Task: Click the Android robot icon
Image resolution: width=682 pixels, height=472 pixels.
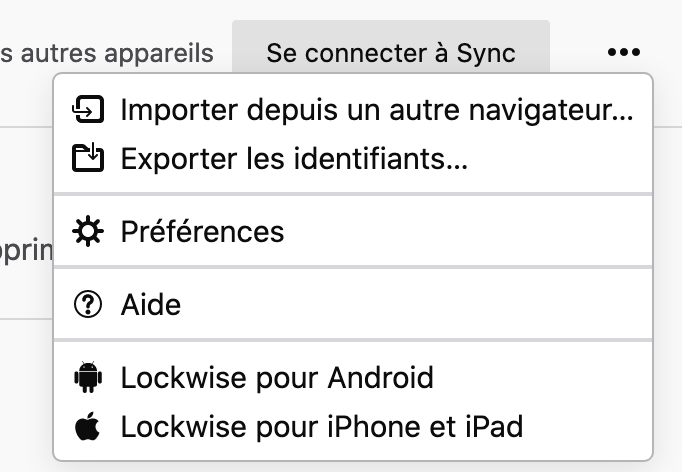Action: point(89,378)
